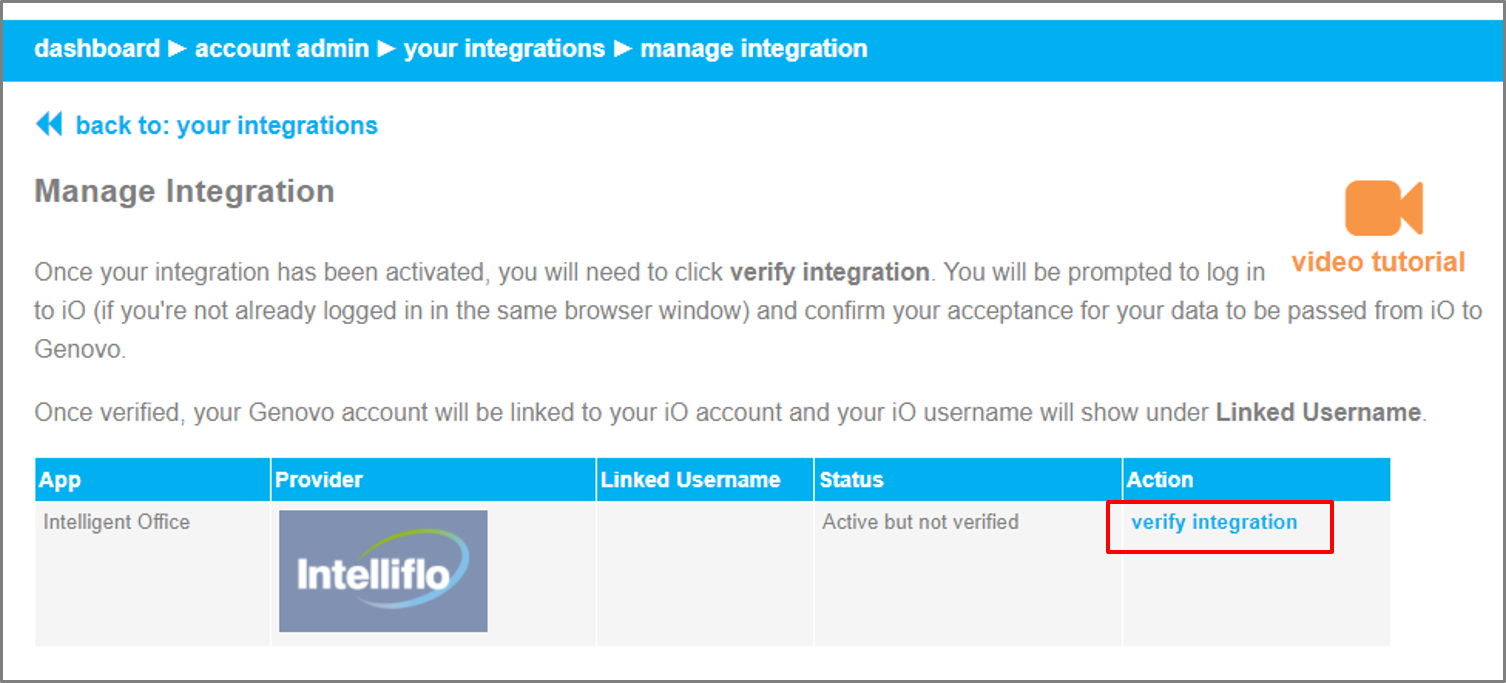This screenshot has width=1506, height=683.
Task: Click the orange video camera icon
Action: click(1383, 208)
